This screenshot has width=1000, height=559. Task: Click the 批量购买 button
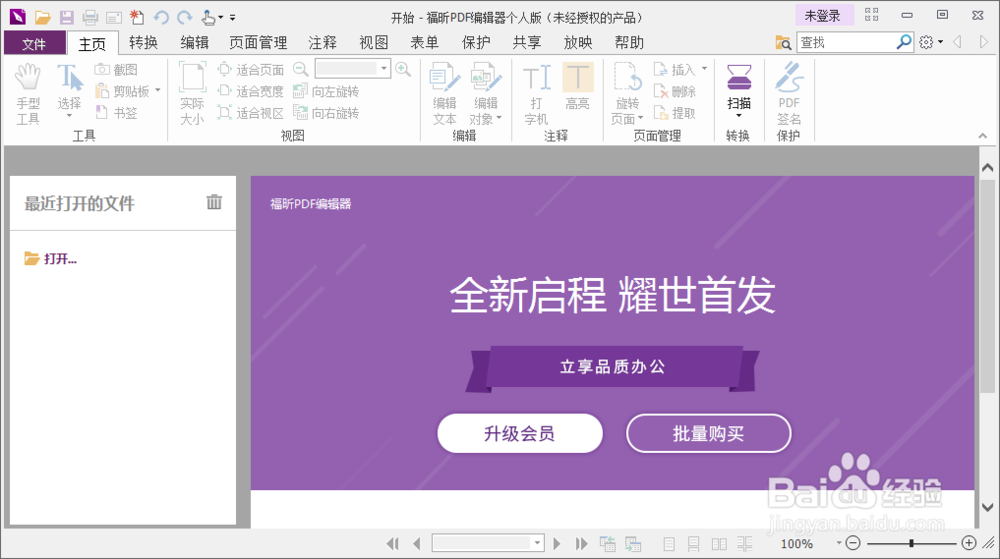pos(709,433)
